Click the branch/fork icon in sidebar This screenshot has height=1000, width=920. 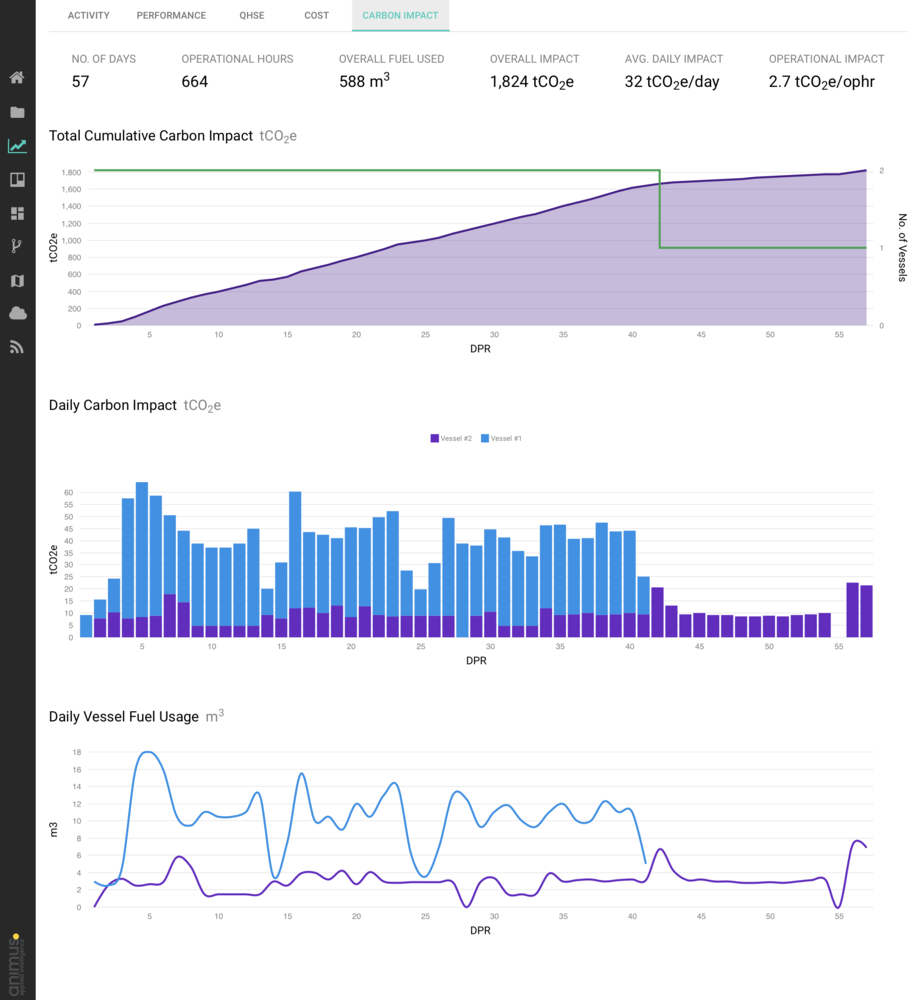[x=17, y=247]
